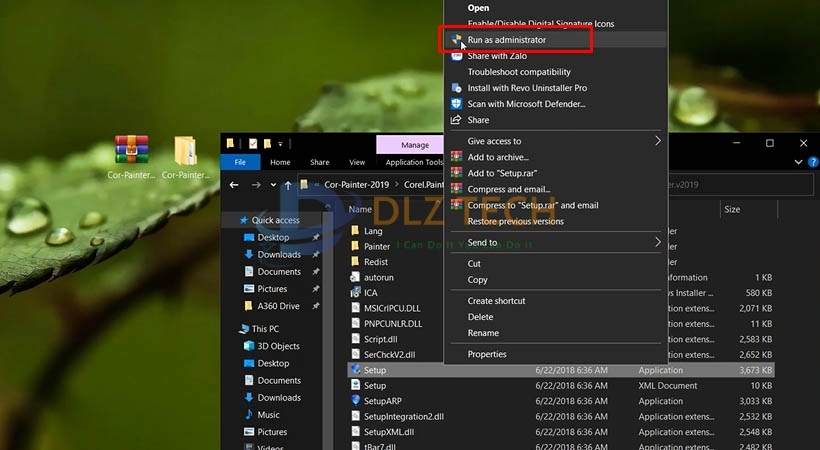The image size is (820, 450).
Task: Open 3D Objects under This PC
Action: coord(278,346)
